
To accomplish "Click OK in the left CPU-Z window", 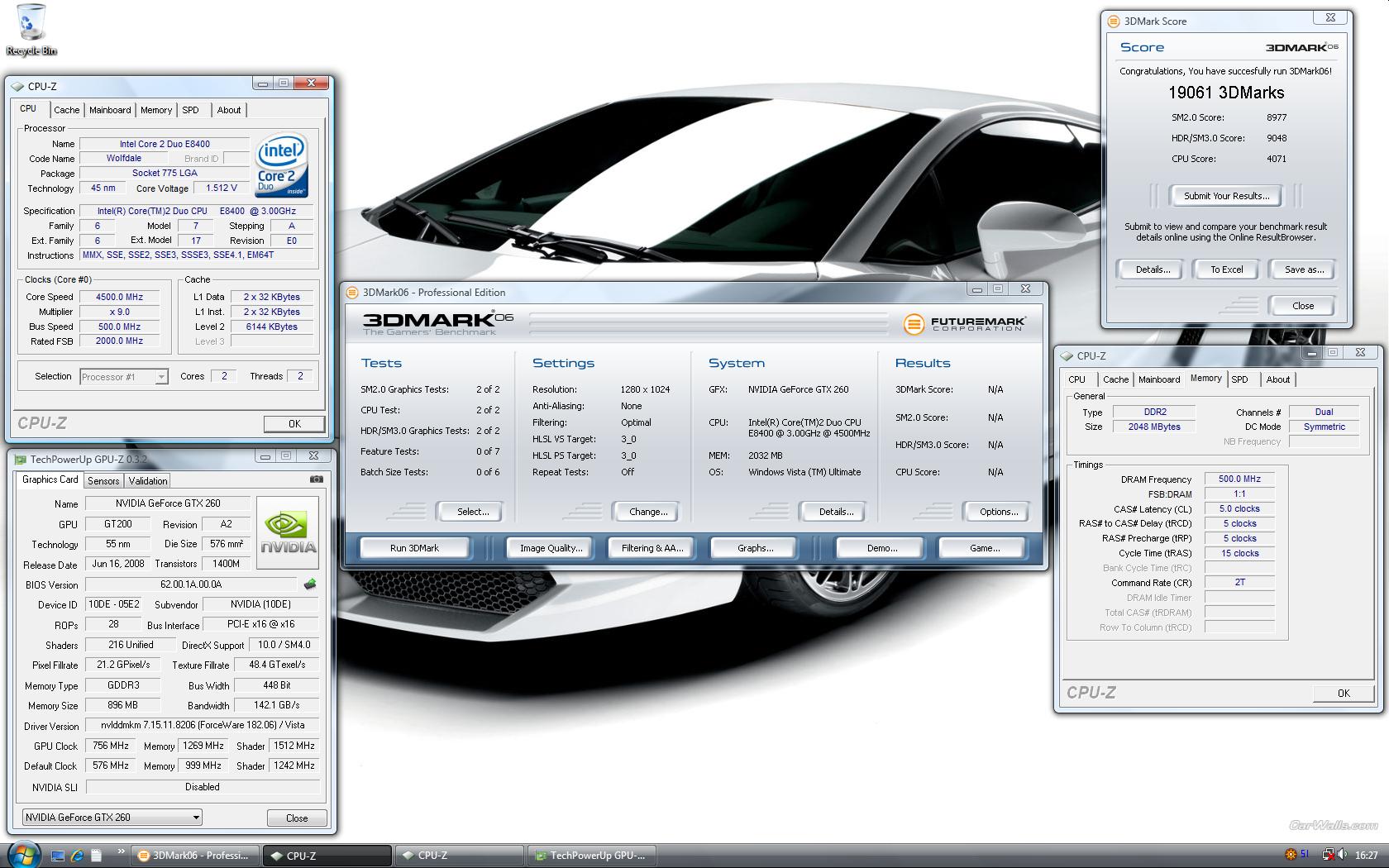I will pyautogui.click(x=294, y=423).
